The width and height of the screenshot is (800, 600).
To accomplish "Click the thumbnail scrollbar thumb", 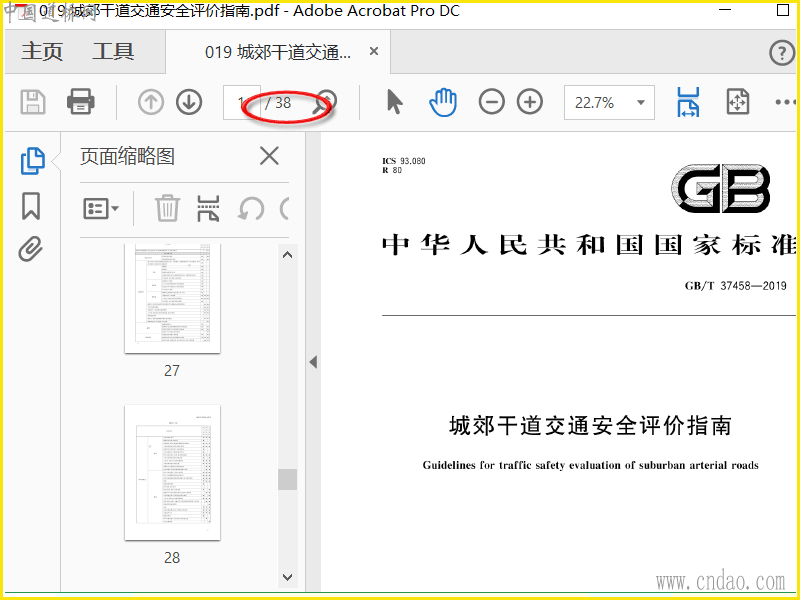I will pyautogui.click(x=288, y=480).
